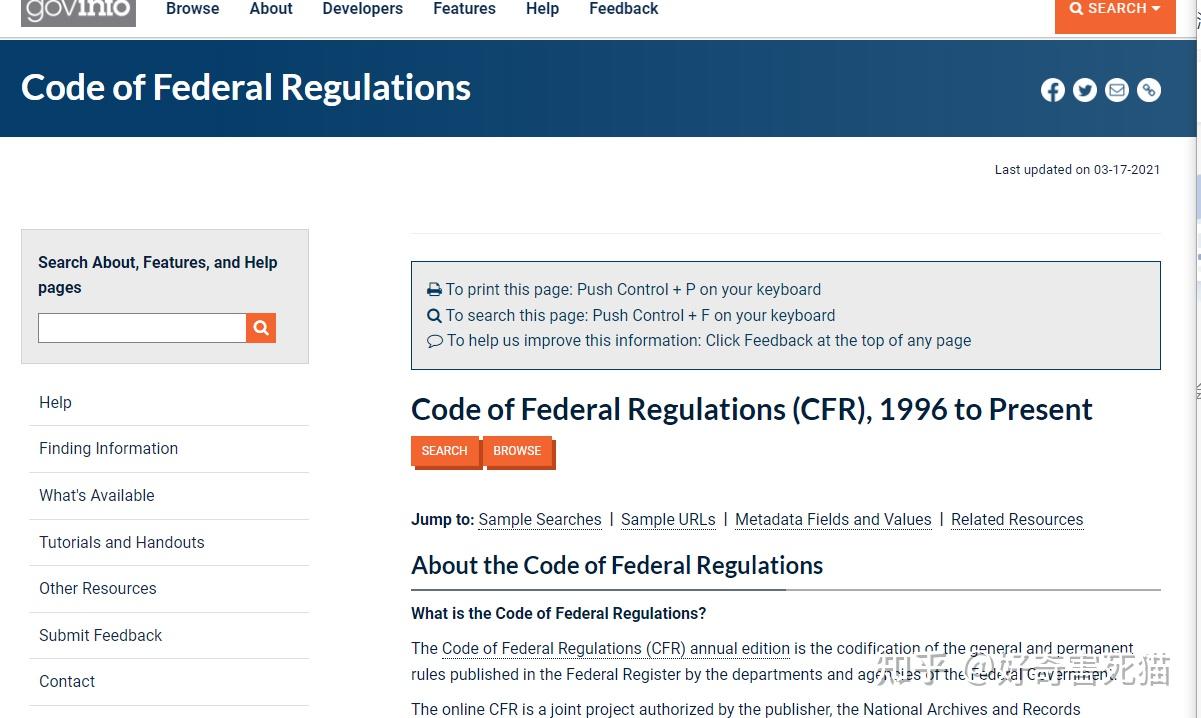Image resolution: width=1201 pixels, height=718 pixels.
Task: Copy page link icon
Action: pos(1149,90)
